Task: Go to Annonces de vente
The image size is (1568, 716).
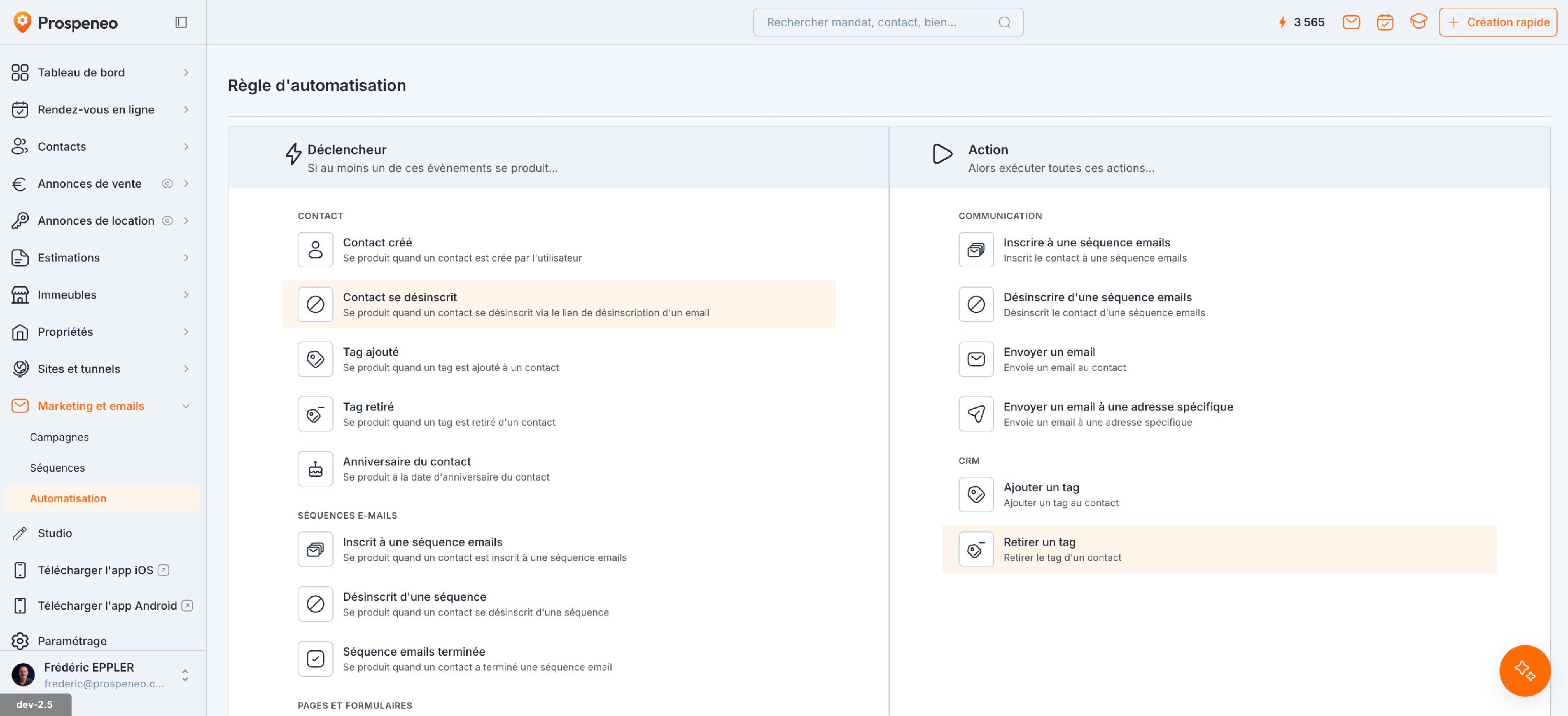Action: 89,184
